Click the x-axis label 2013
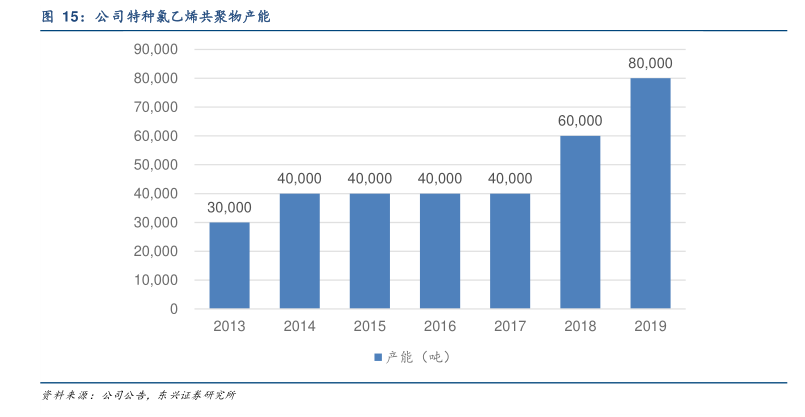Screen dimensions: 805x417 coord(229,326)
